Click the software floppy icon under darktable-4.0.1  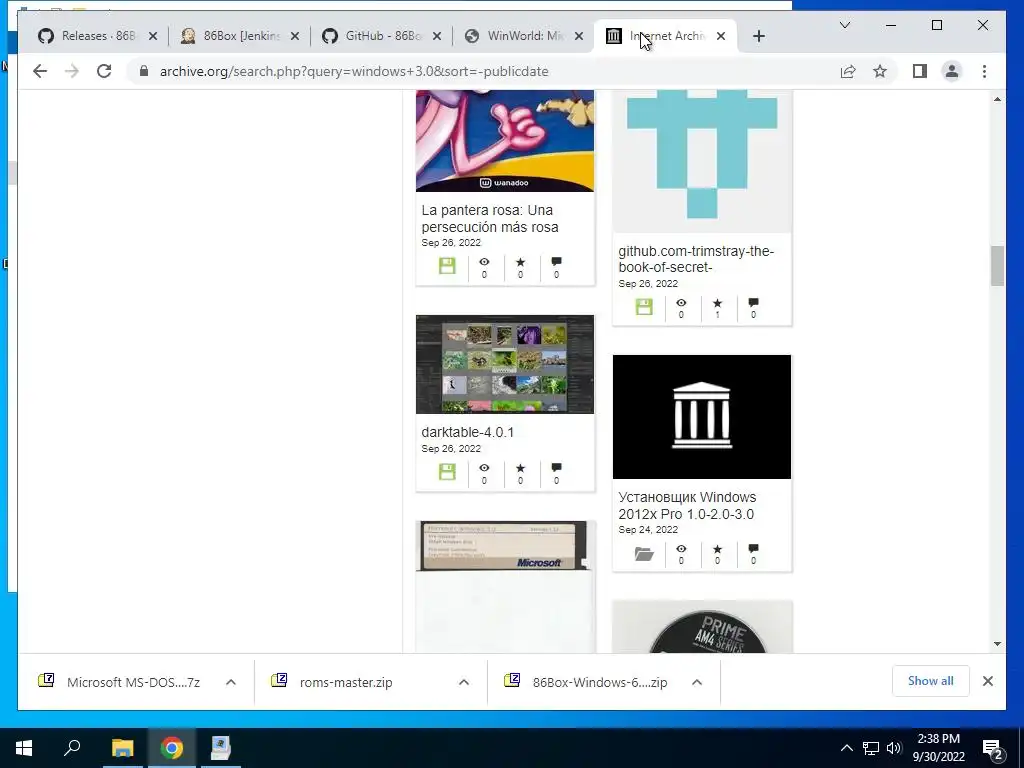[447, 472]
